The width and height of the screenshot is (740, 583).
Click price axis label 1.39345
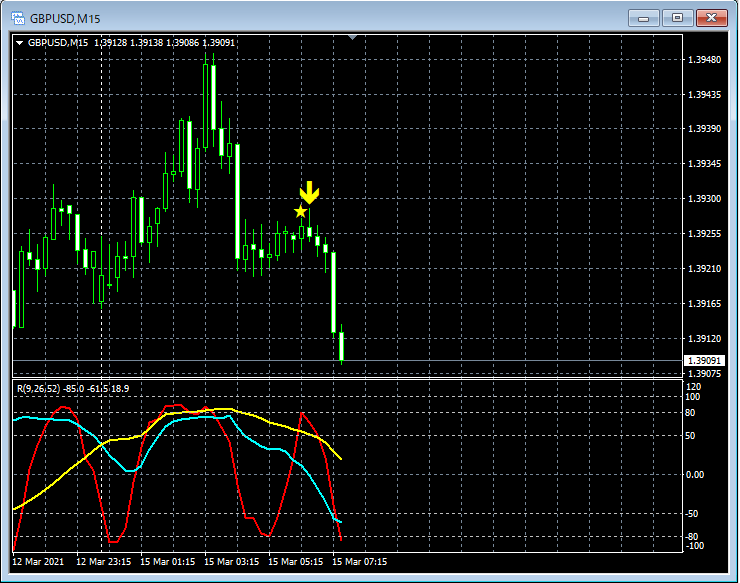[x=704, y=163]
